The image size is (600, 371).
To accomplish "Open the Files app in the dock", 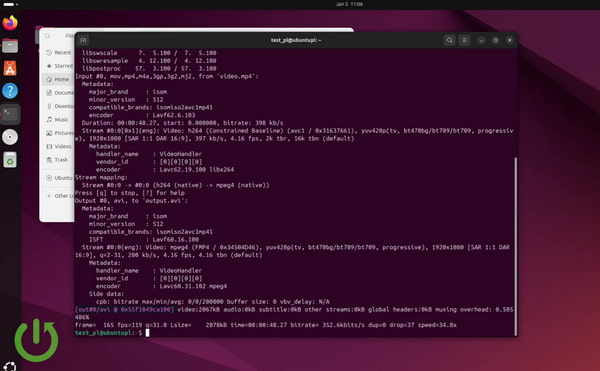I will coord(10,46).
